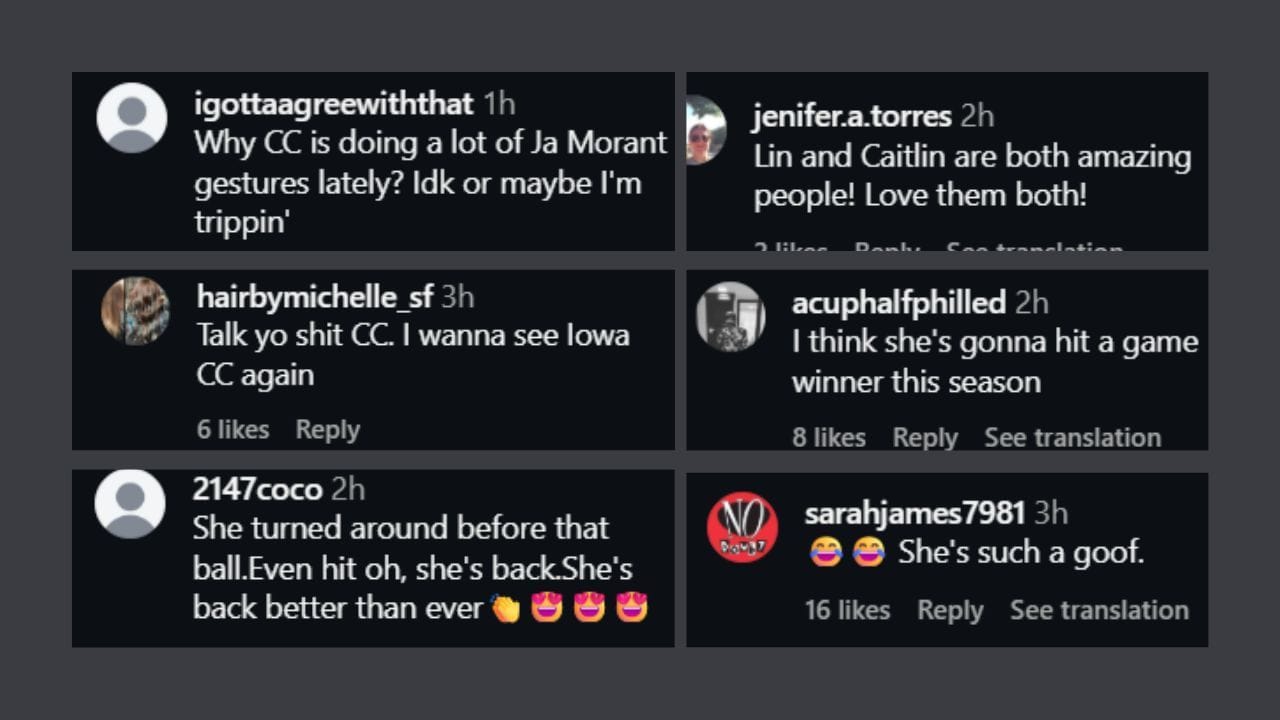The width and height of the screenshot is (1280, 720).
Task: View the 6 likes on hairbymichelle_sf's comment
Action: (233, 429)
